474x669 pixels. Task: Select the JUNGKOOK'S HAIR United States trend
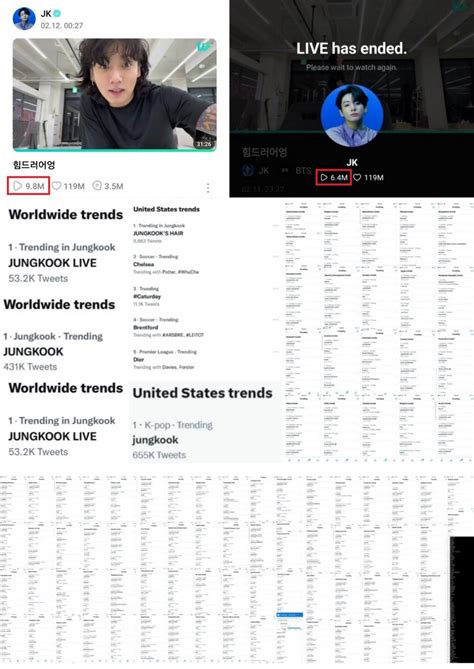(x=159, y=233)
